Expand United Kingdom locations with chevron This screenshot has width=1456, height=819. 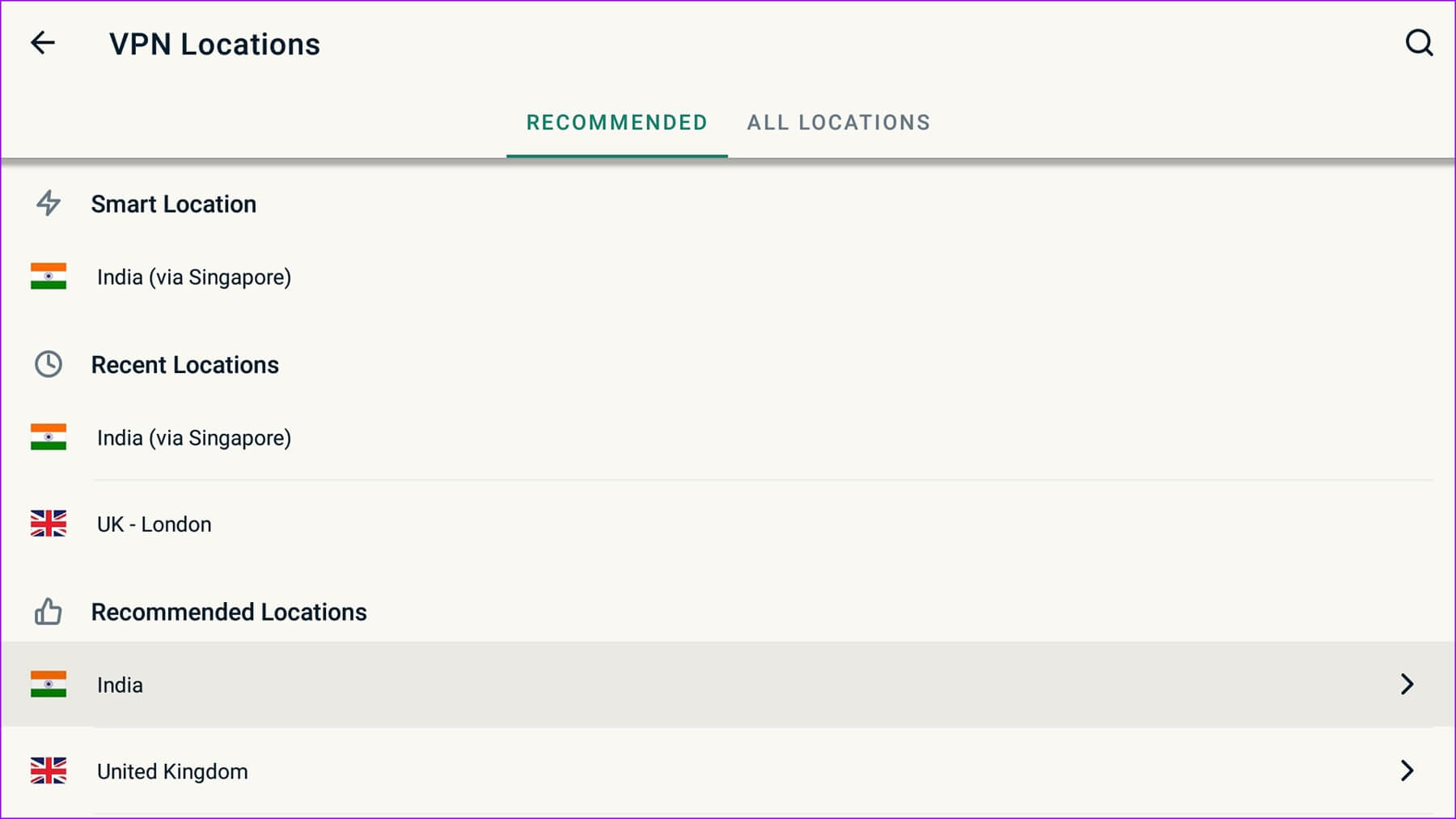(x=1407, y=770)
